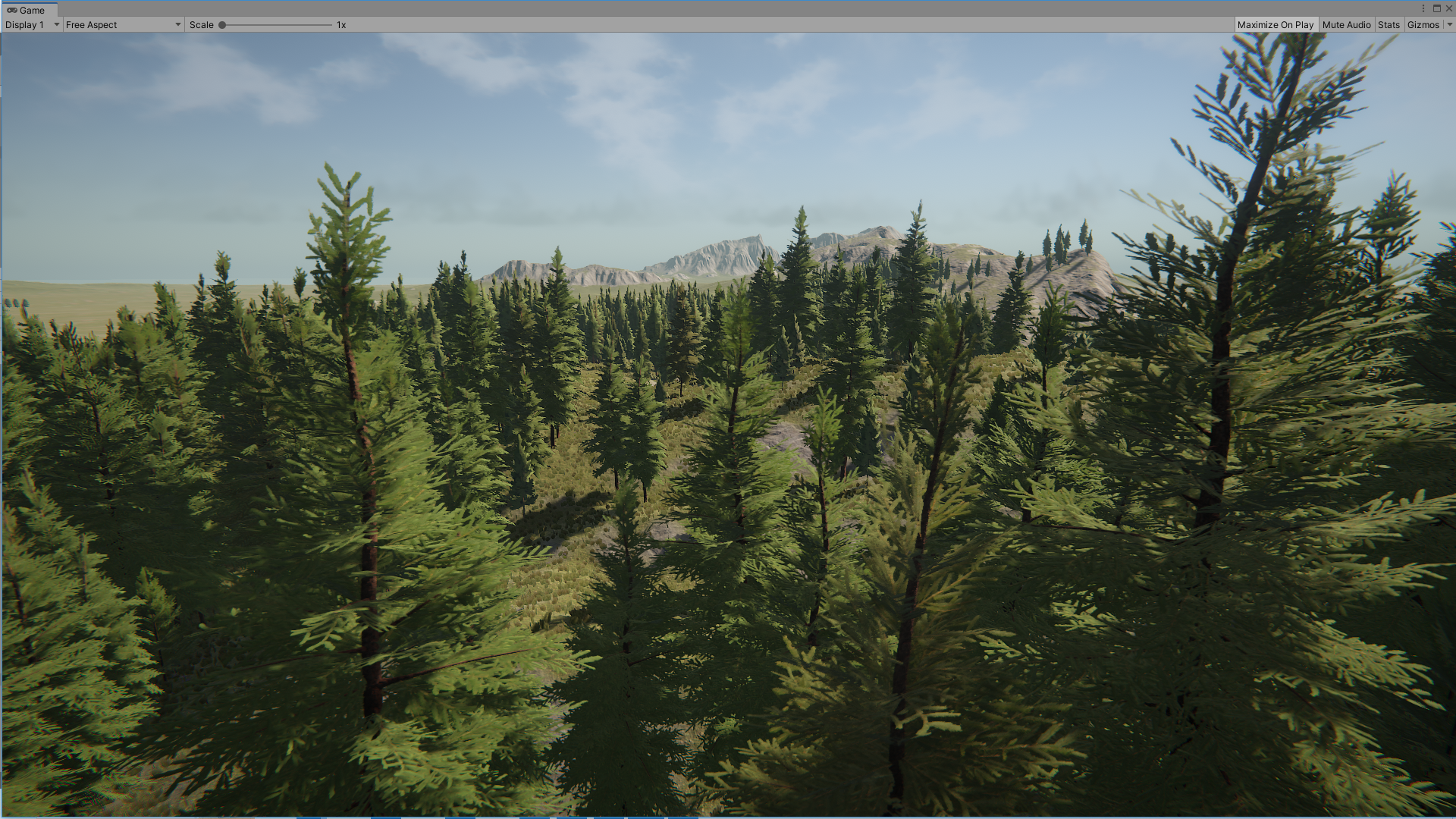Select the Game tab
Image resolution: width=1456 pixels, height=819 pixels.
(x=28, y=10)
